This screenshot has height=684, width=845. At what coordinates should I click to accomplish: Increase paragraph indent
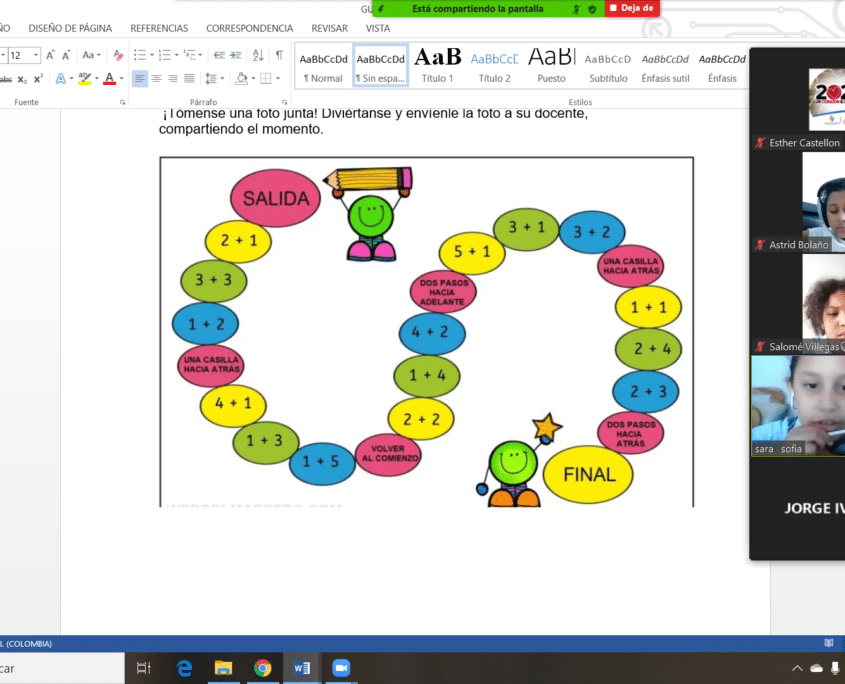point(236,55)
